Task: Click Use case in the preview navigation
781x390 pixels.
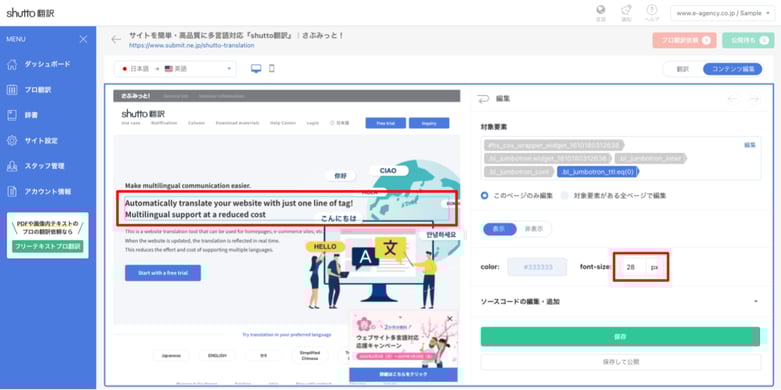Action: [131, 123]
